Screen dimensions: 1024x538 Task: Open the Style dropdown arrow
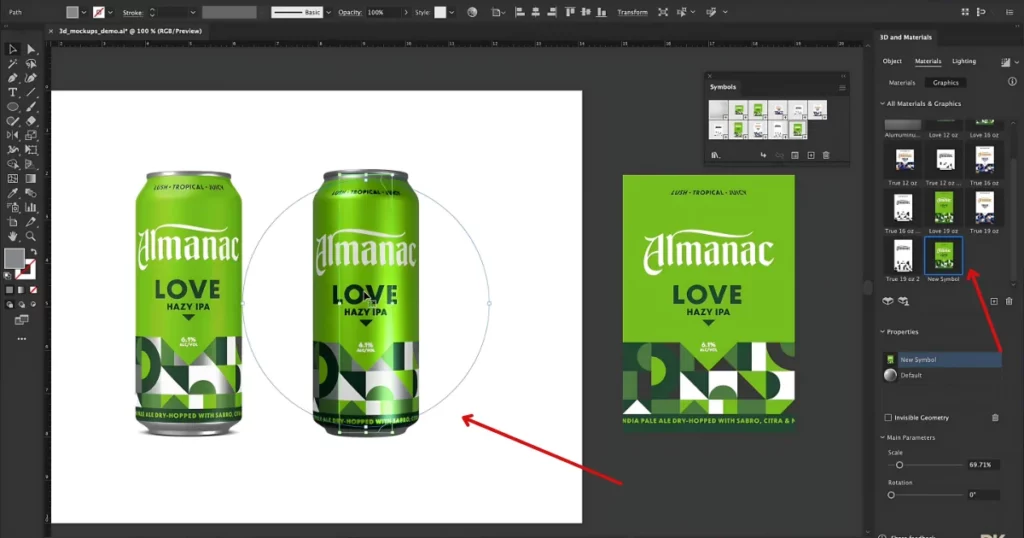pyautogui.click(x=451, y=12)
